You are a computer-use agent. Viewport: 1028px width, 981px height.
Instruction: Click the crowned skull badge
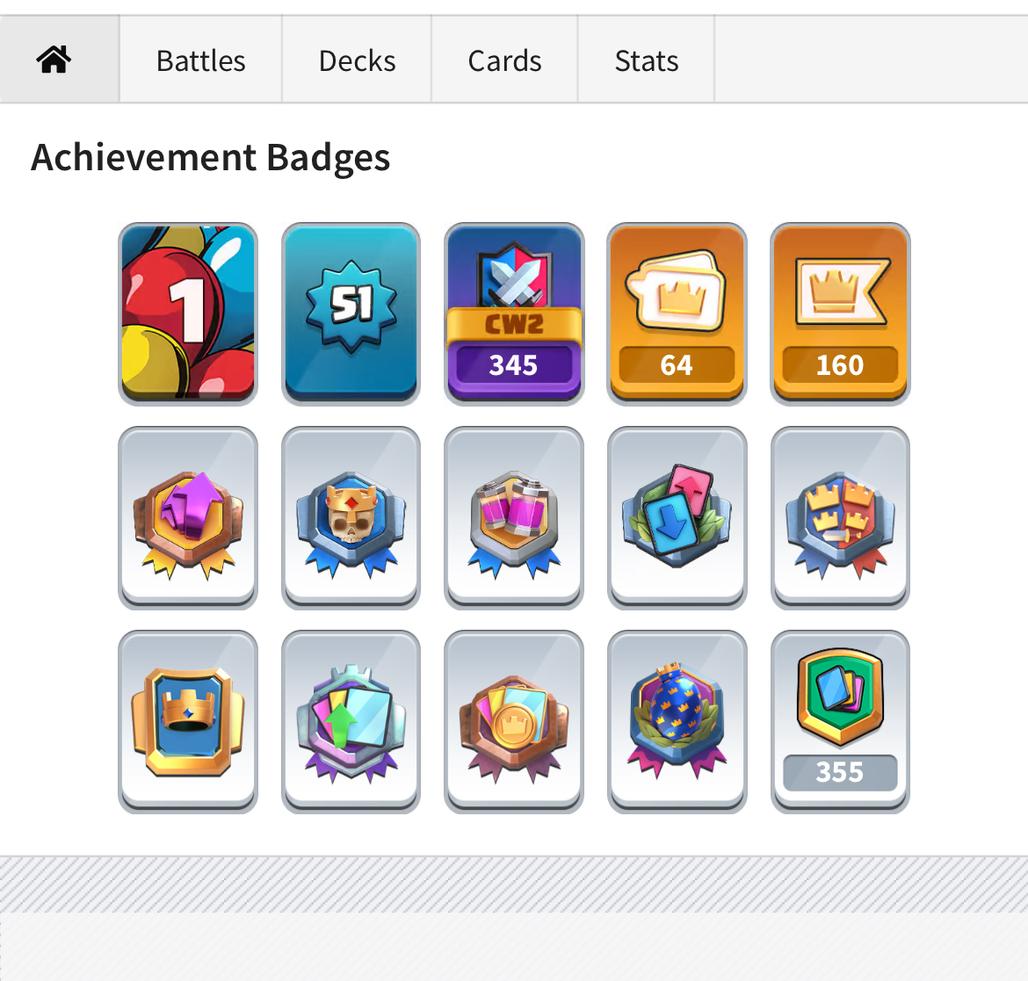(351, 517)
